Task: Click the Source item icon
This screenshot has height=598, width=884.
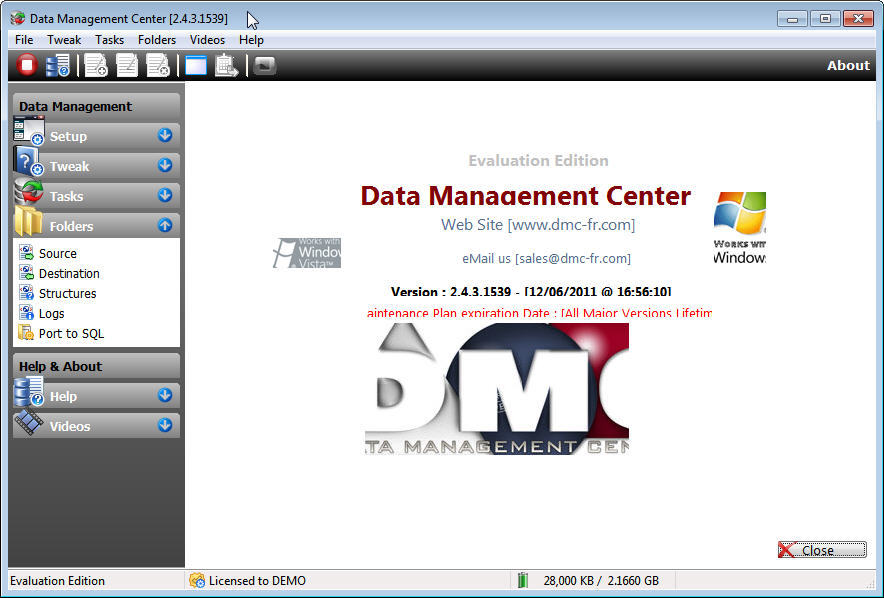Action: pos(26,253)
